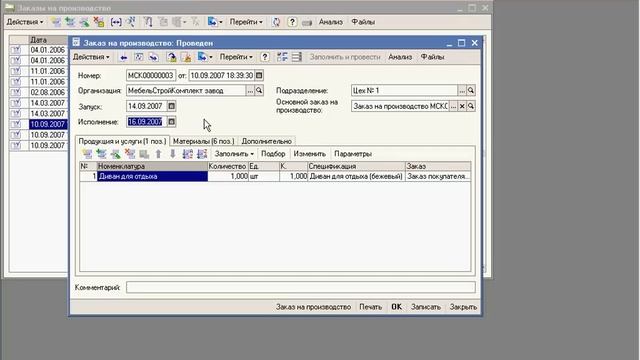Select Диван для отдыха cell in Номенклатура column

pos(152,176)
